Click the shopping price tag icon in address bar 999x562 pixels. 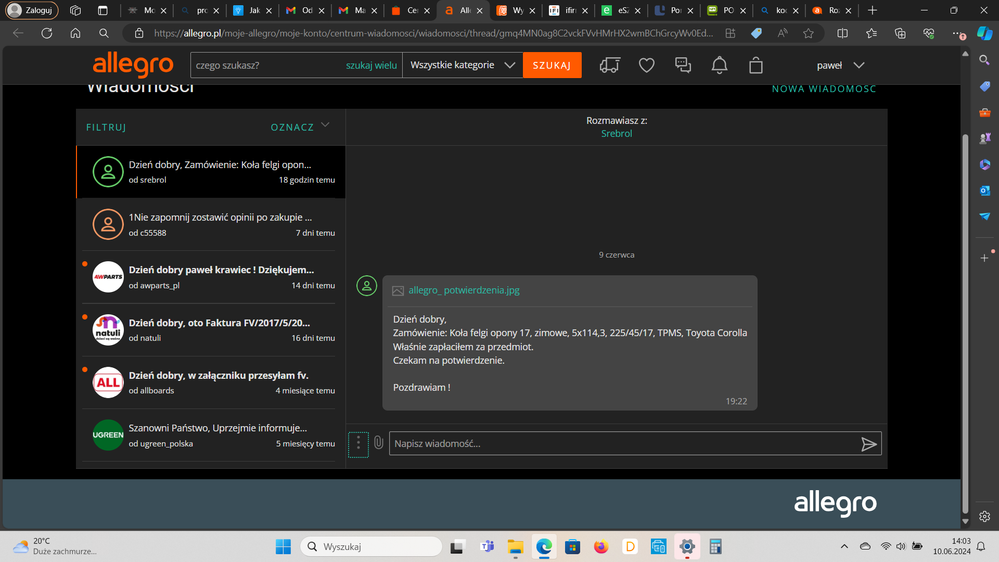(x=756, y=33)
